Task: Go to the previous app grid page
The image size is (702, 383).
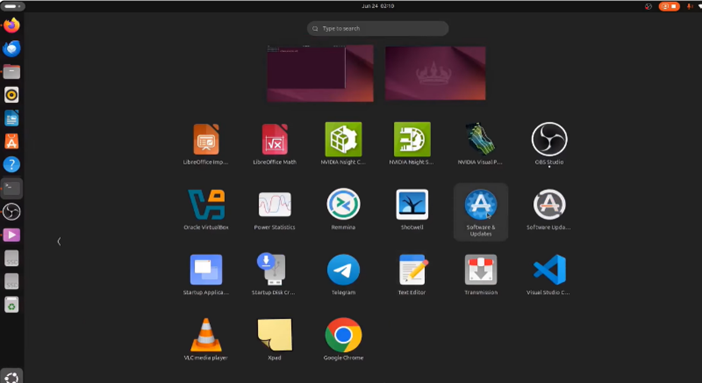Action: tap(59, 241)
